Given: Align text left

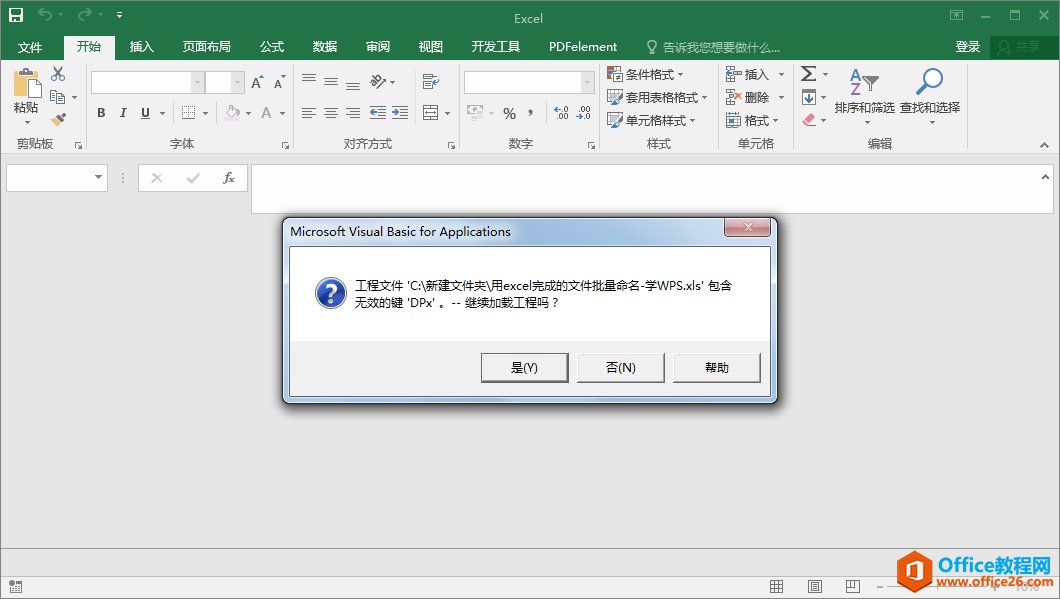Looking at the screenshot, I should point(309,113).
